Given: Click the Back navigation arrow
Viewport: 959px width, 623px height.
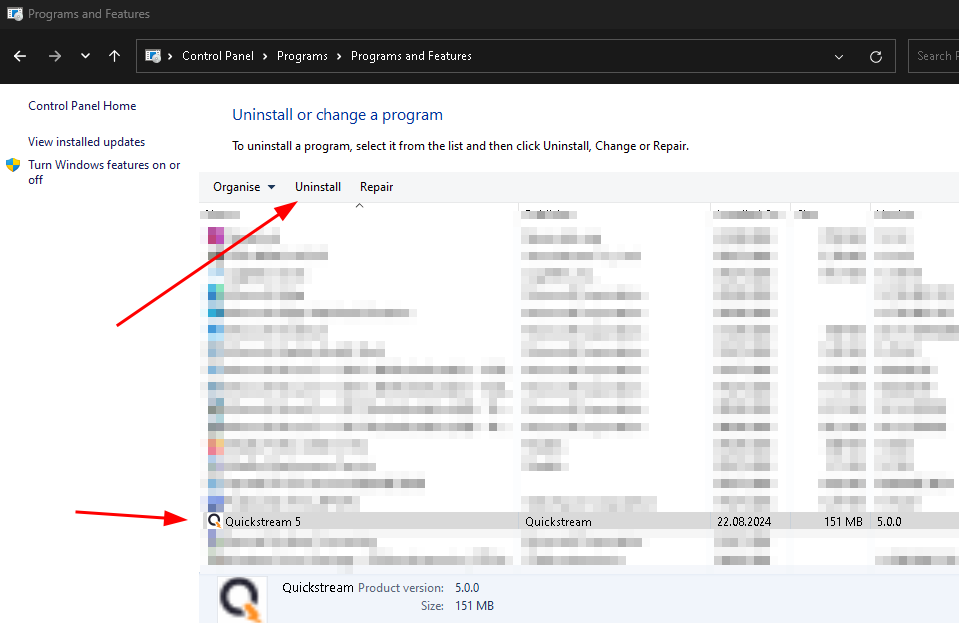Looking at the screenshot, I should coord(20,56).
